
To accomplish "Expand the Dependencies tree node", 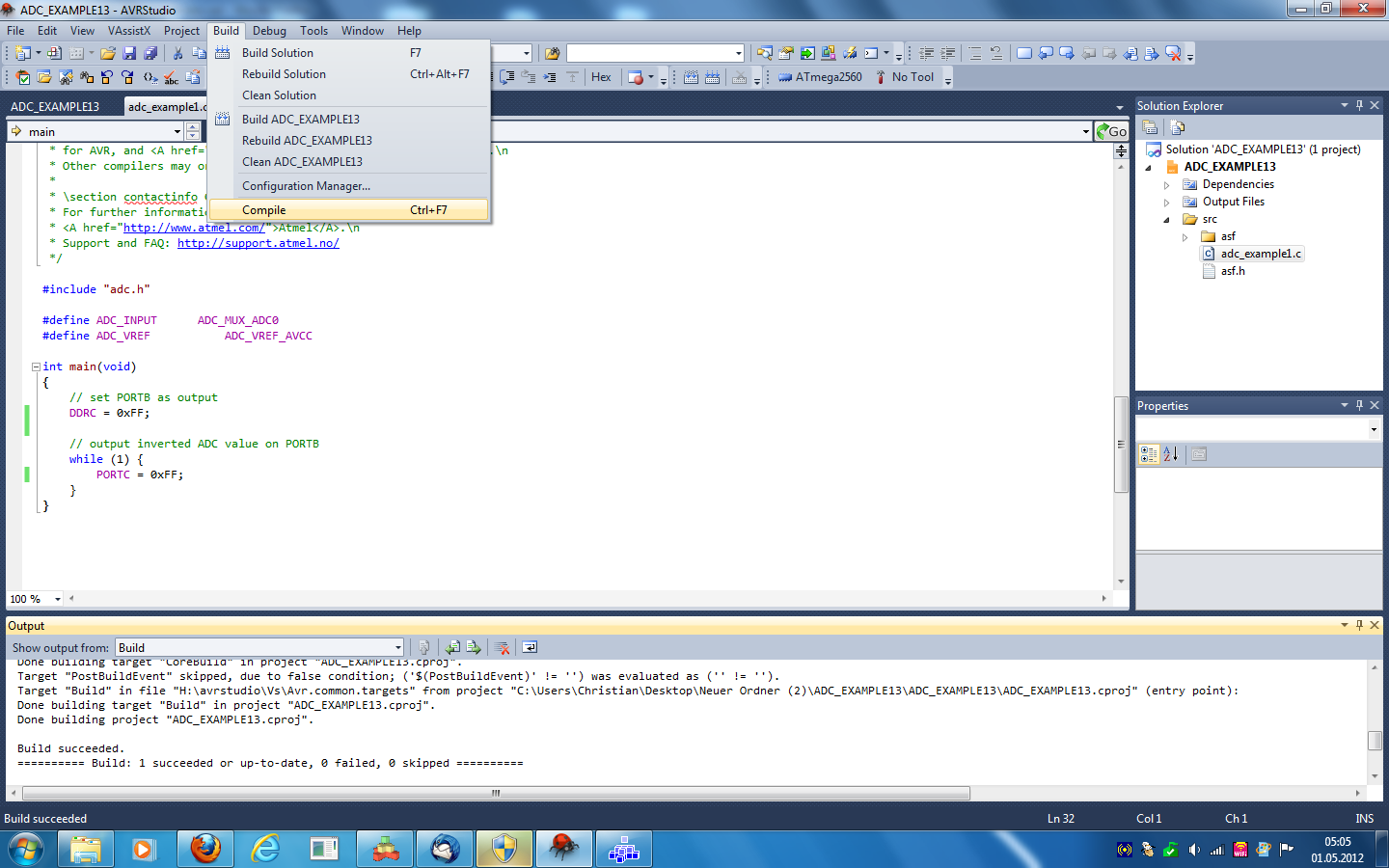I will pyautogui.click(x=1166, y=185).
